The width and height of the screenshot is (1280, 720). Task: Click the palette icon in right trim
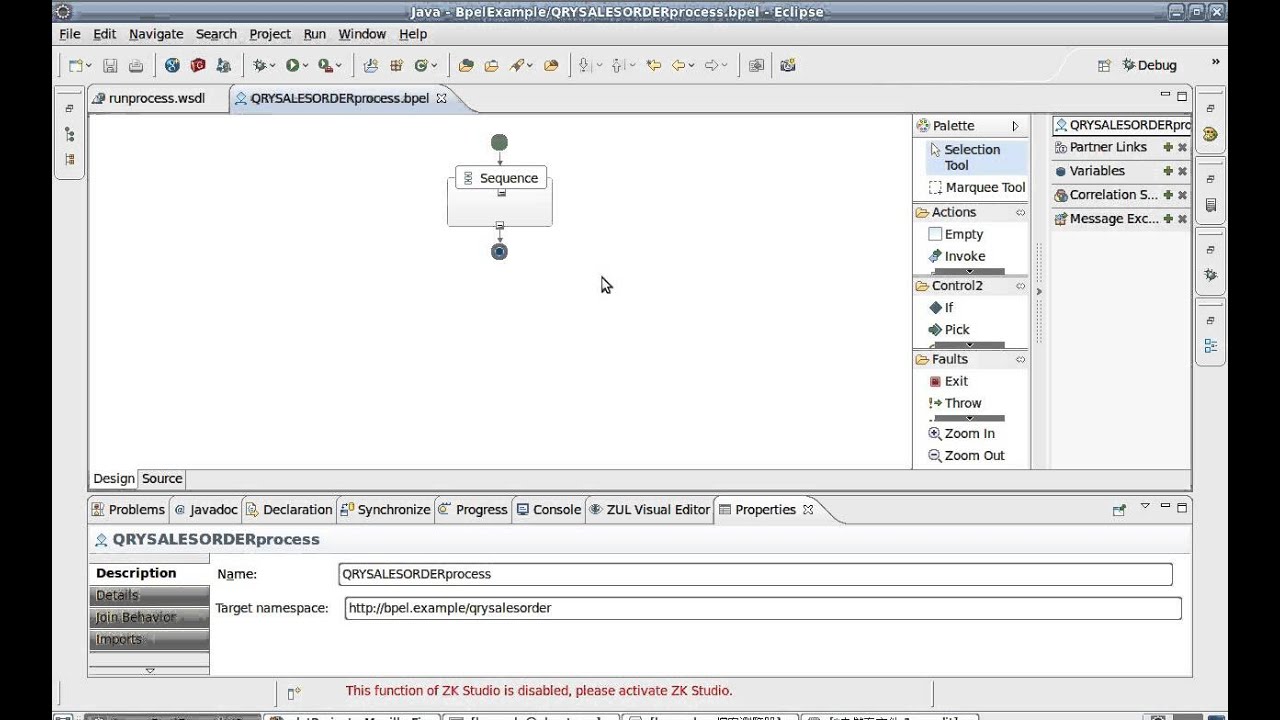click(1210, 134)
